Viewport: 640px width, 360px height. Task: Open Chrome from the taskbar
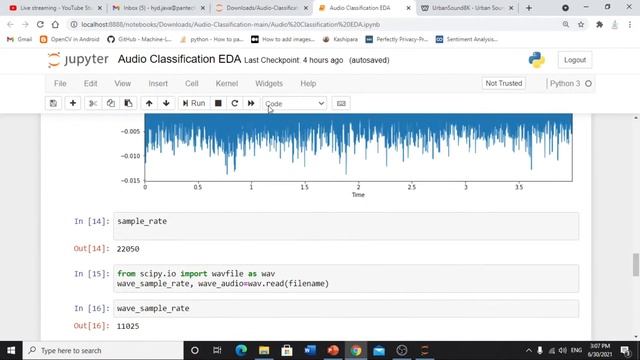(356, 351)
